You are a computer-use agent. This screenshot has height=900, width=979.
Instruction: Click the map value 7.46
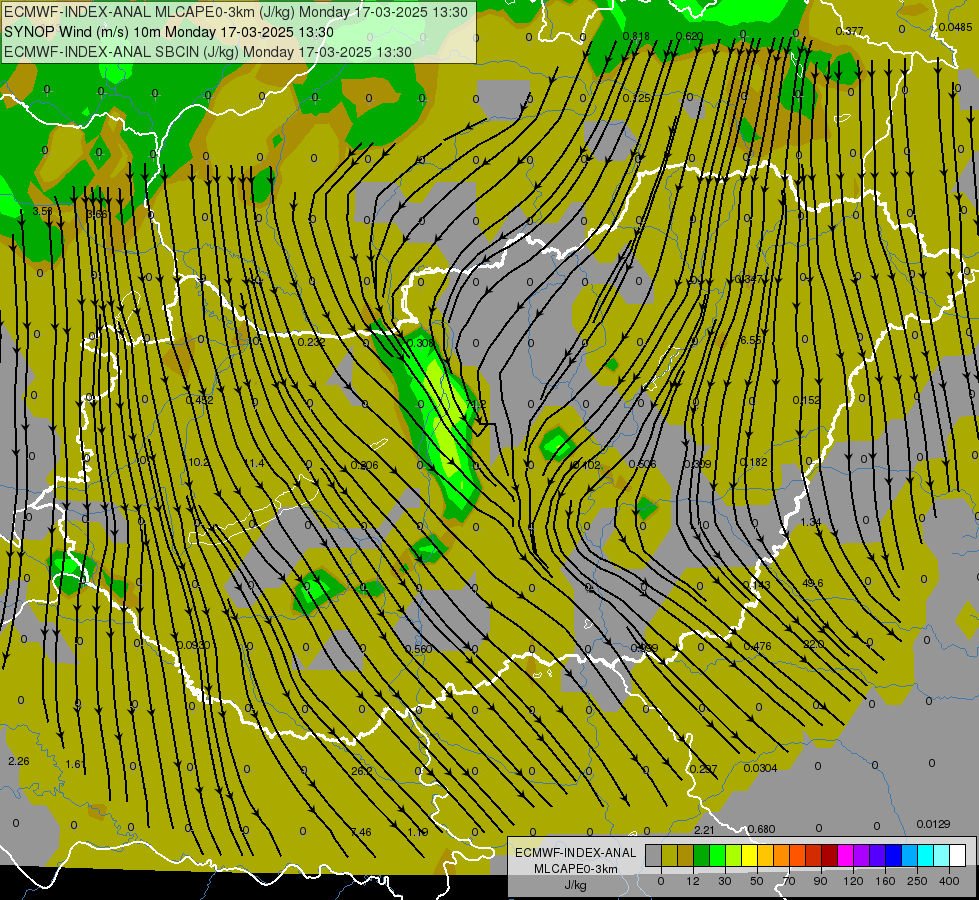pyautogui.click(x=361, y=832)
